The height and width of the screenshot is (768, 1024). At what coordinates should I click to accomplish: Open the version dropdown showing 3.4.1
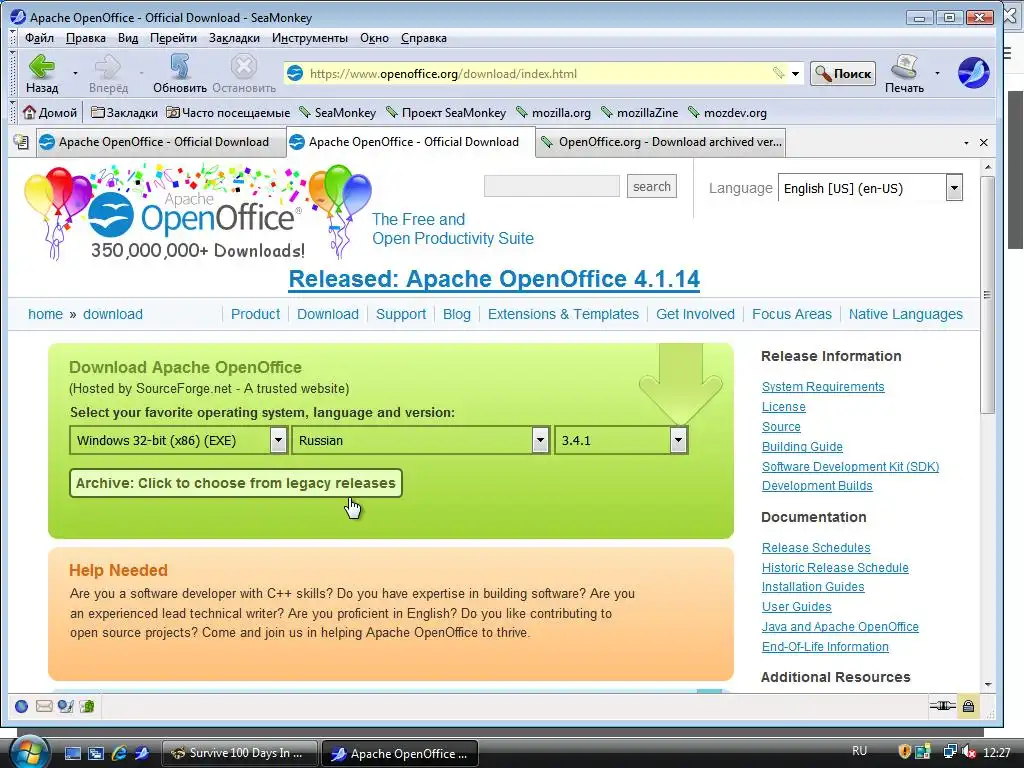pyautogui.click(x=620, y=440)
